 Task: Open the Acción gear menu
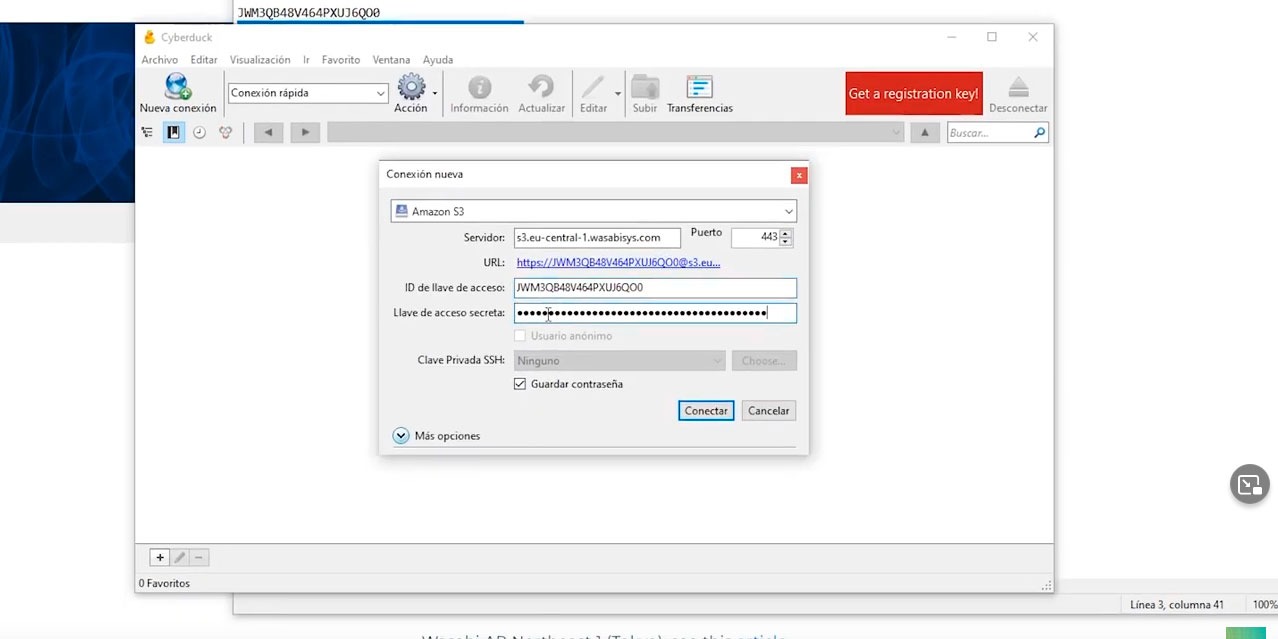411,87
